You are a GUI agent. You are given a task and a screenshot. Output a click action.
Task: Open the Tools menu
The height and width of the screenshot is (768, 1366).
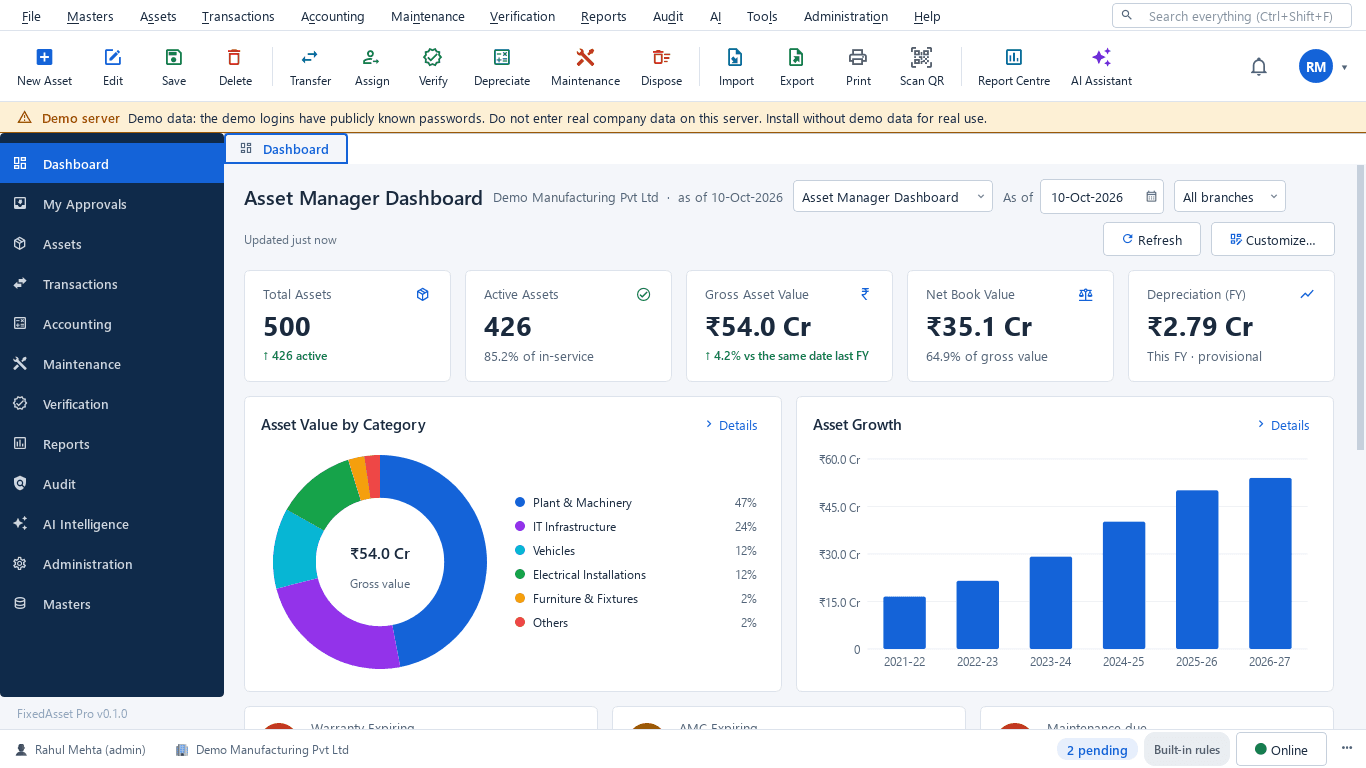coord(762,16)
